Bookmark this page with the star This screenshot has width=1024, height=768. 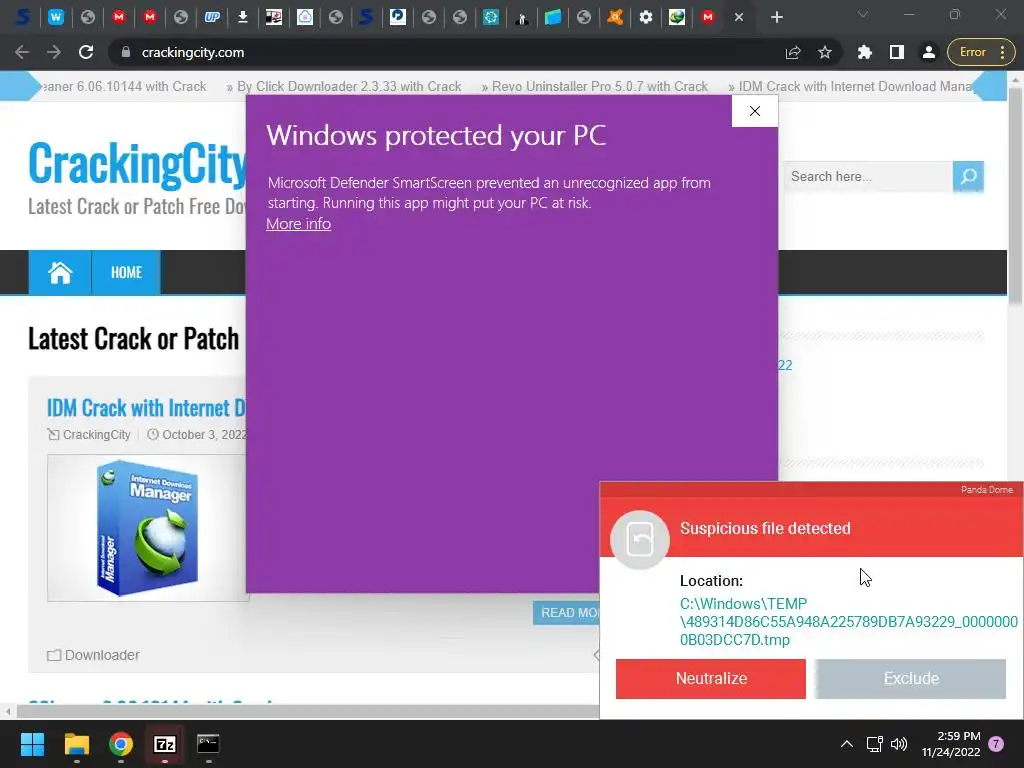825,52
